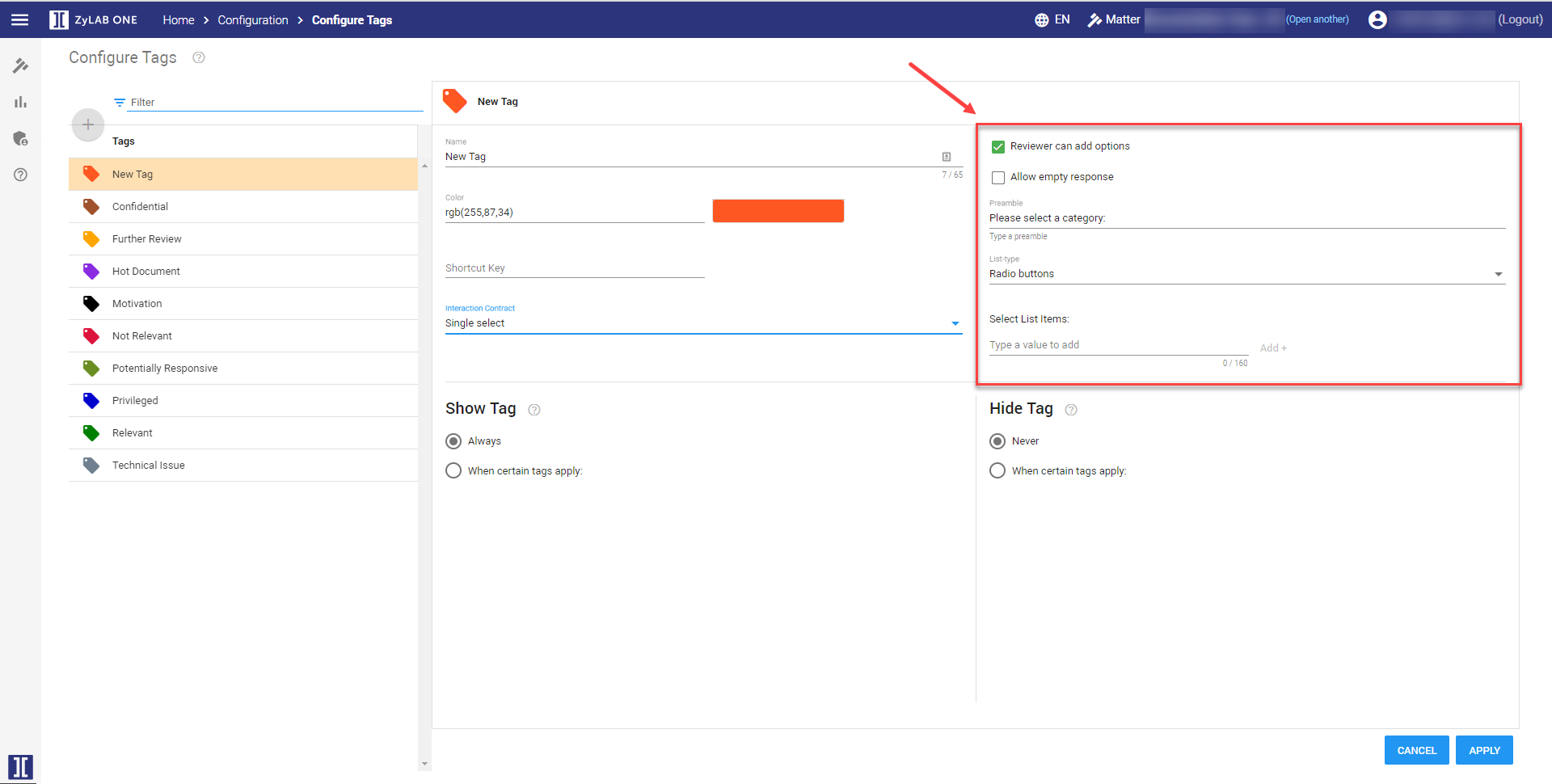The width and height of the screenshot is (1552, 784).
Task: Uncheck Reviewer can add options
Action: 998,146
